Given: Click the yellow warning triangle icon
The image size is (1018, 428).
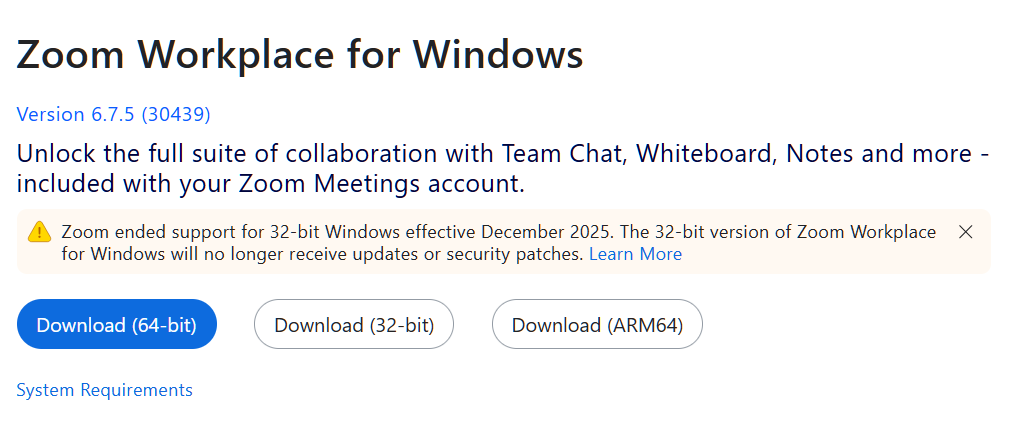Looking at the screenshot, I should 39,232.
